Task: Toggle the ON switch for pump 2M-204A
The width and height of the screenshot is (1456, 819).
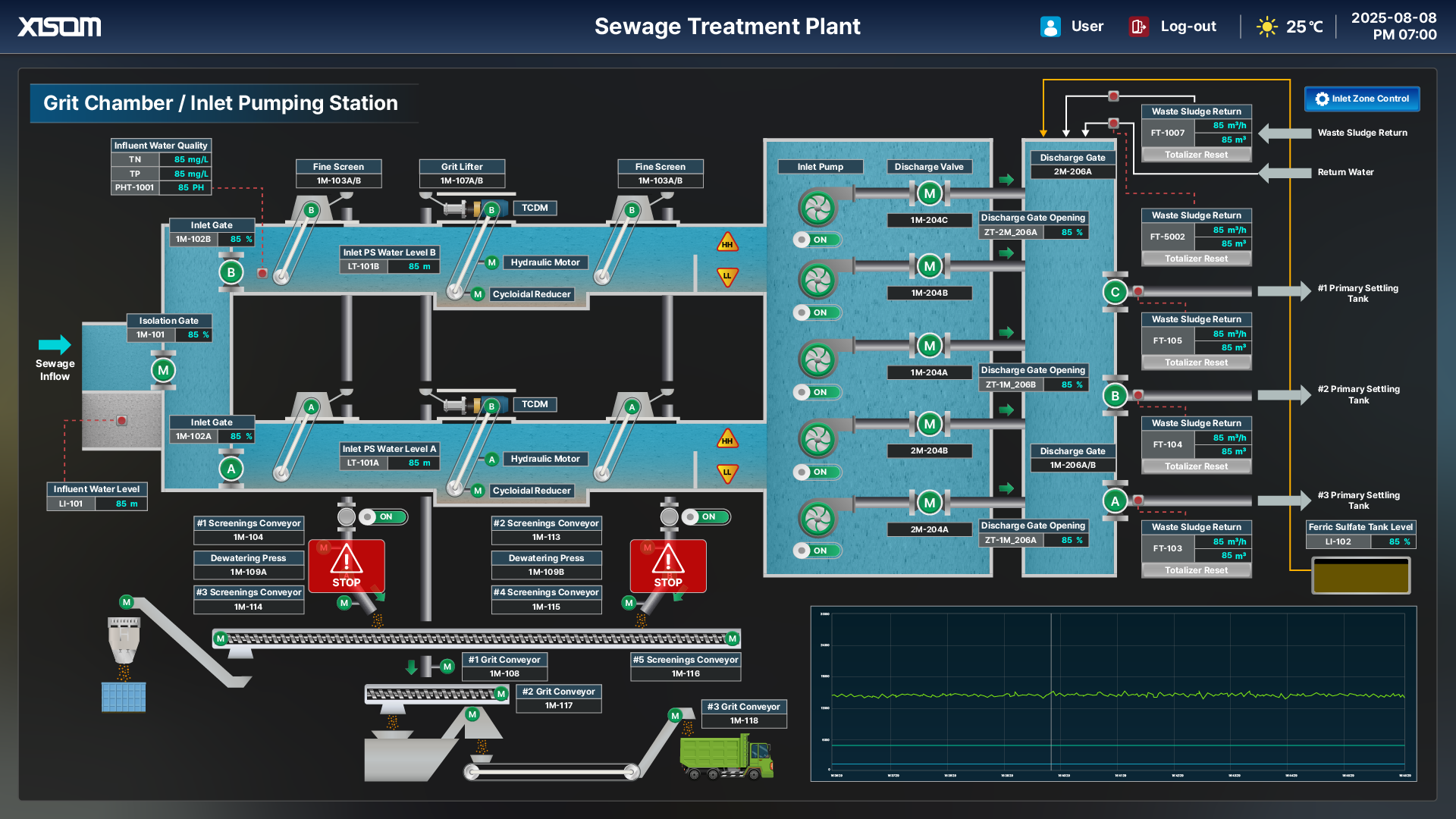Action: pyautogui.click(x=817, y=551)
